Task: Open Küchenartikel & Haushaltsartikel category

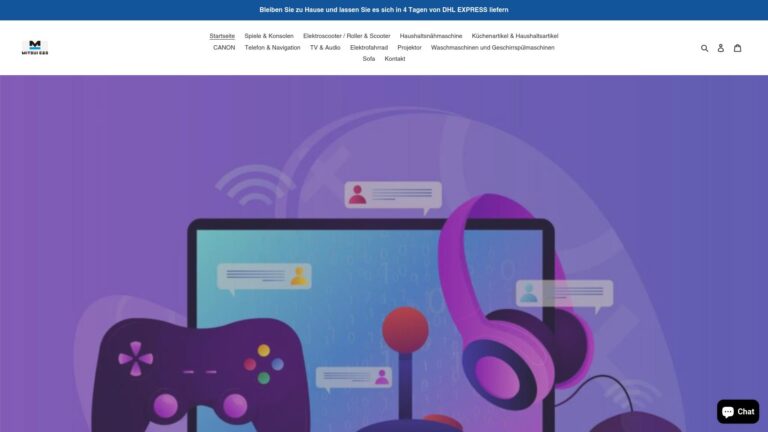Action: [x=515, y=36]
